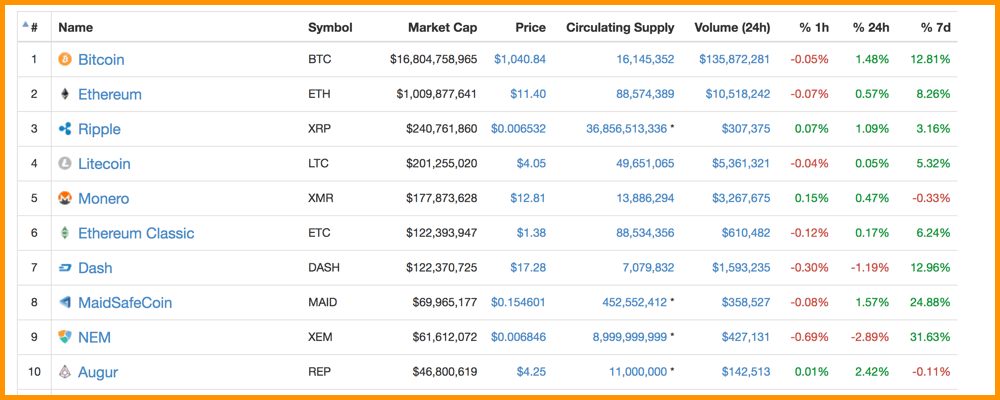Sort by % 7d column header
Screen dimensions: 1000x400
click(935, 27)
